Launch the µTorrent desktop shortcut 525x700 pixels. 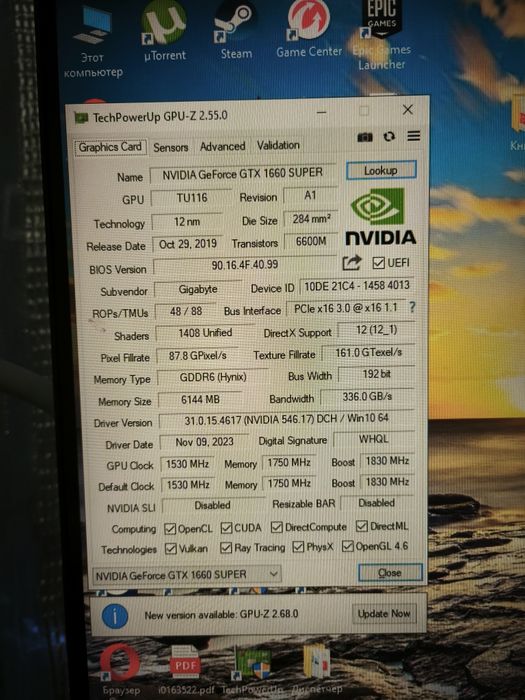pos(164,33)
